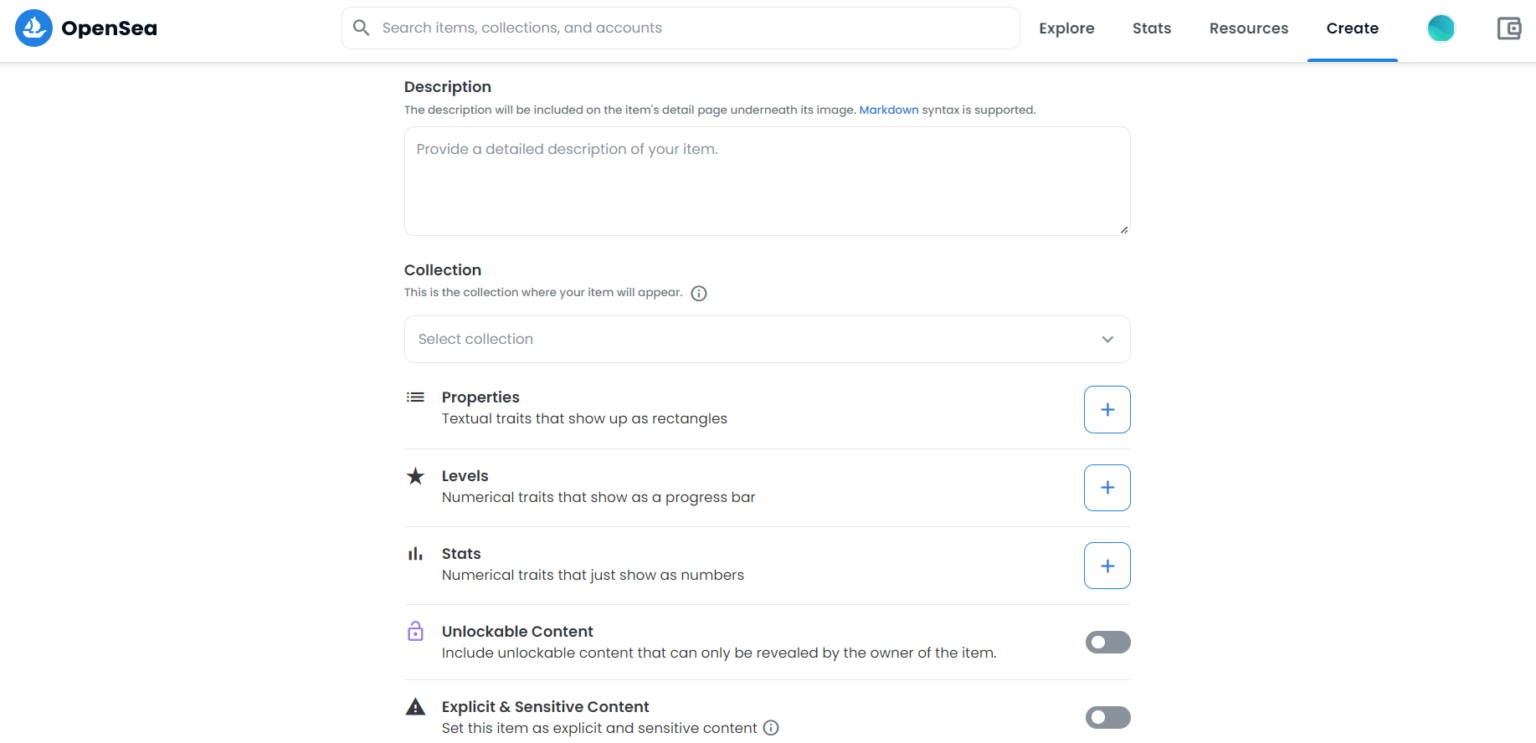Open the teal profile avatar
1536x743 pixels.
(1441, 28)
